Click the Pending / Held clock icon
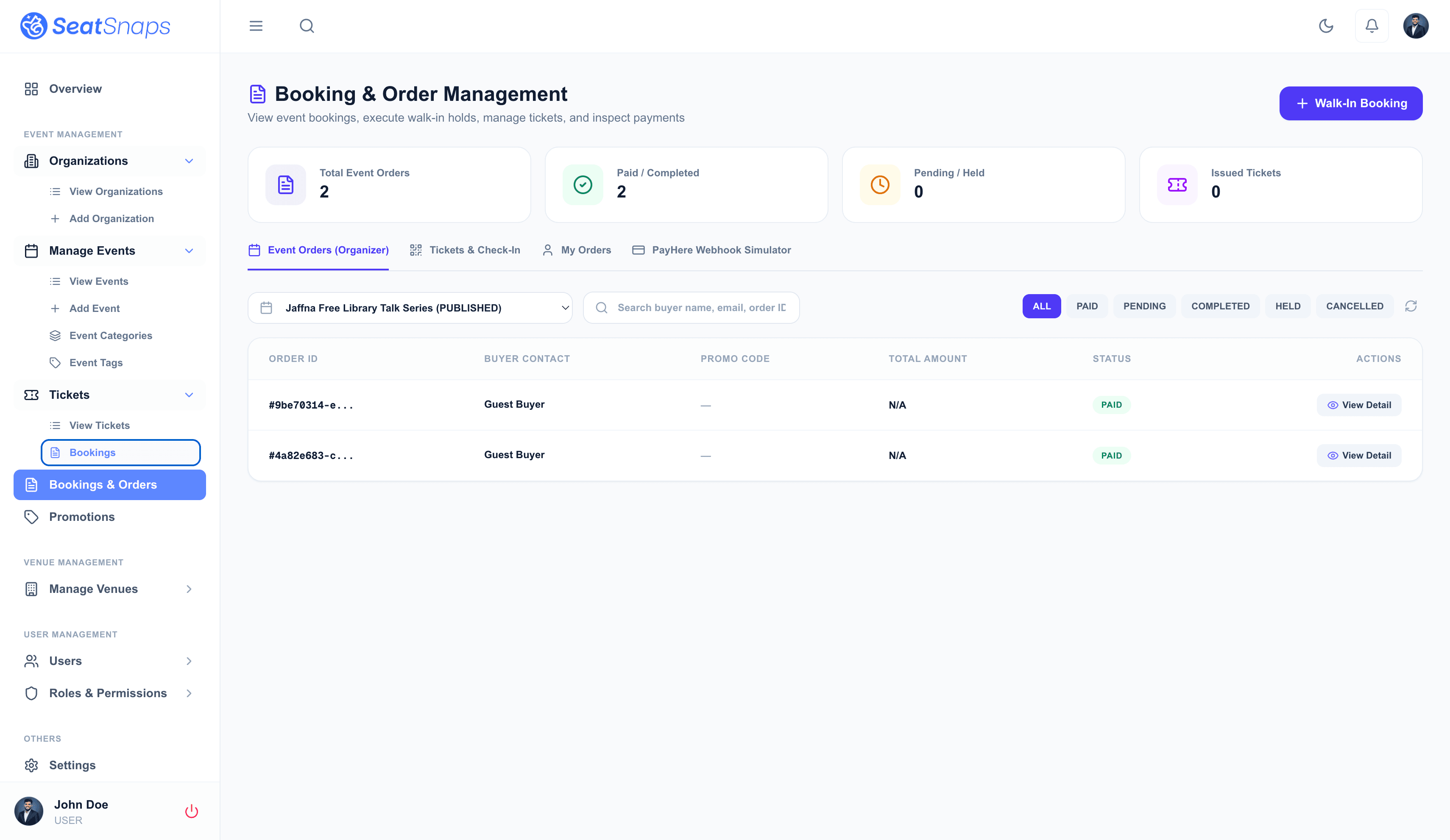This screenshot has width=1450, height=840. tap(880, 185)
